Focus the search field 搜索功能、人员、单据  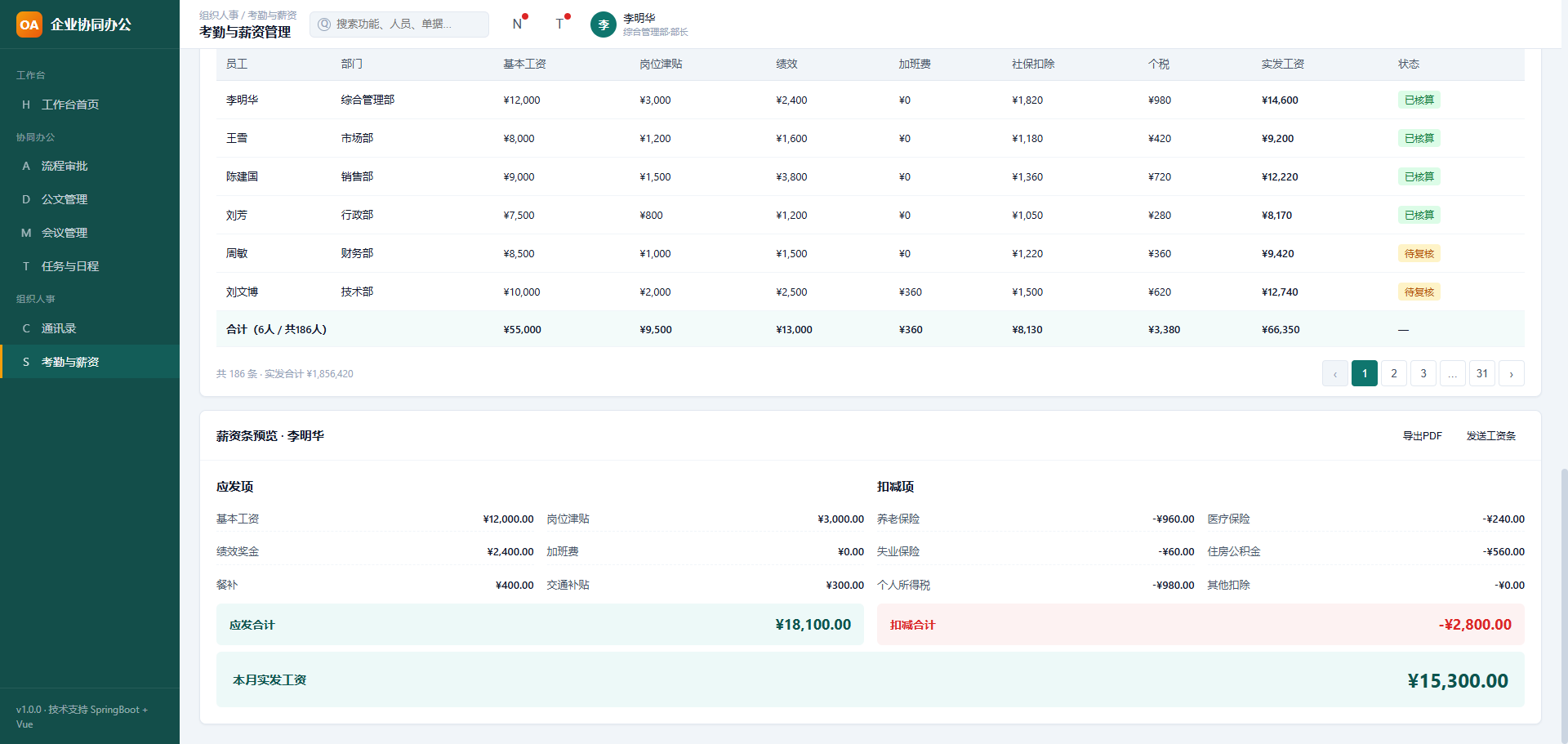click(x=399, y=25)
